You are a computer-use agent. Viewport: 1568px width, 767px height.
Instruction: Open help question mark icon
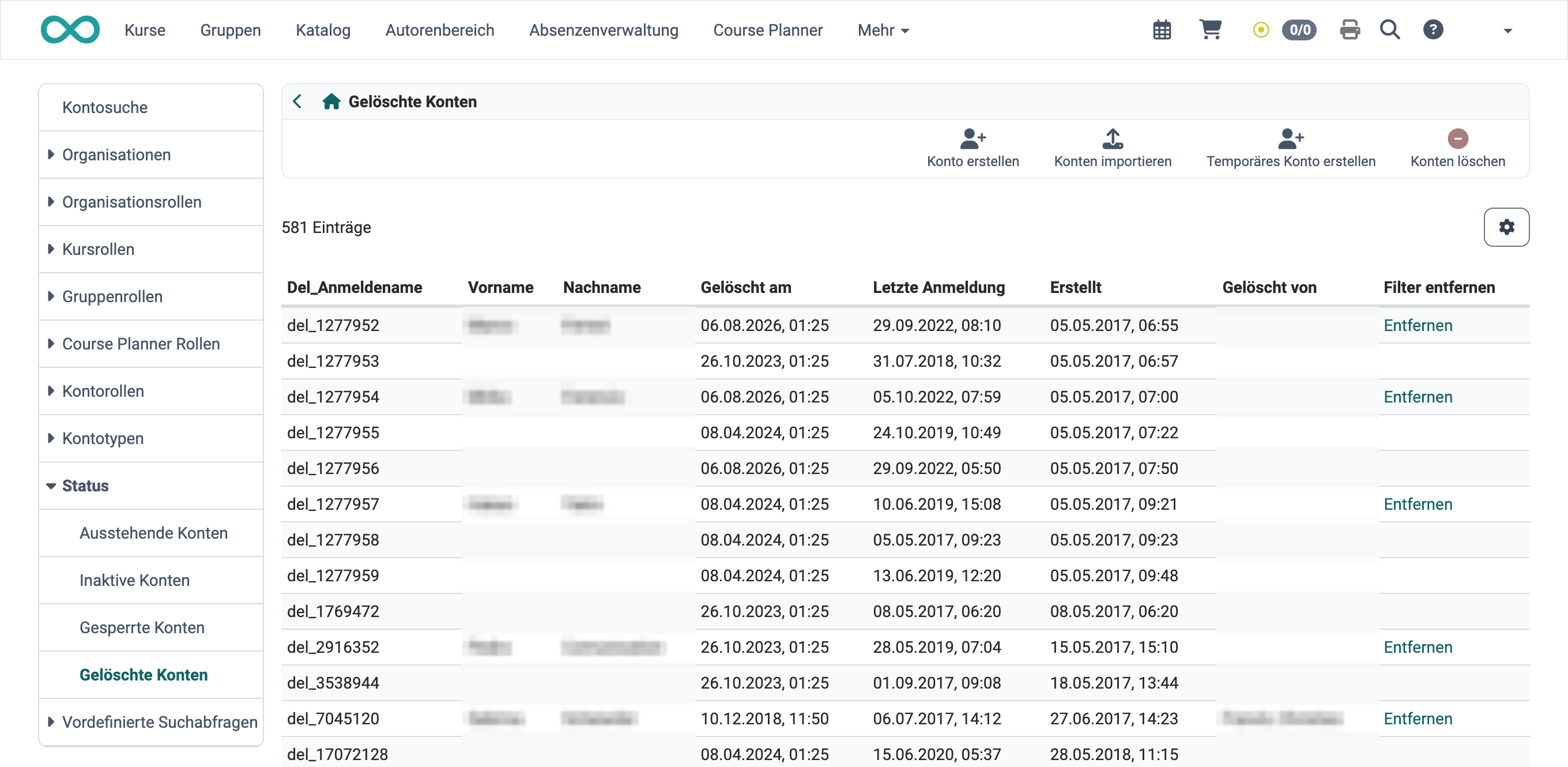tap(1433, 30)
